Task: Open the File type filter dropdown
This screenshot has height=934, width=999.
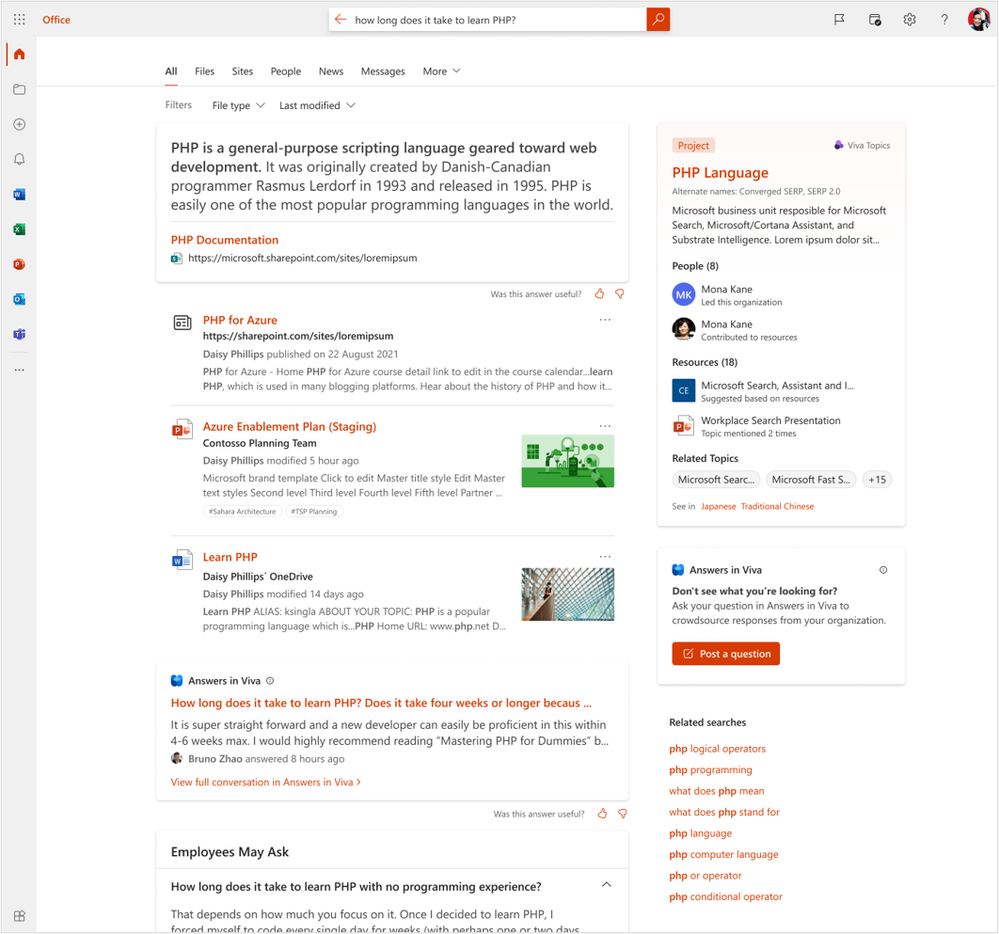Action: click(x=238, y=105)
